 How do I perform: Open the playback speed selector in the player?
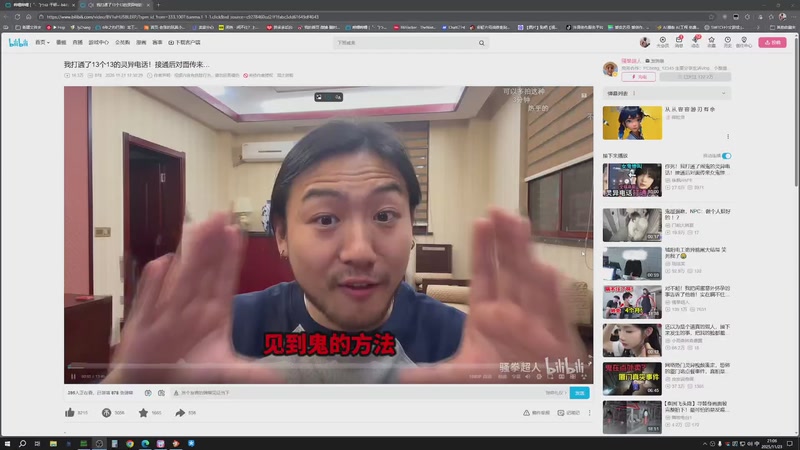pos(503,377)
